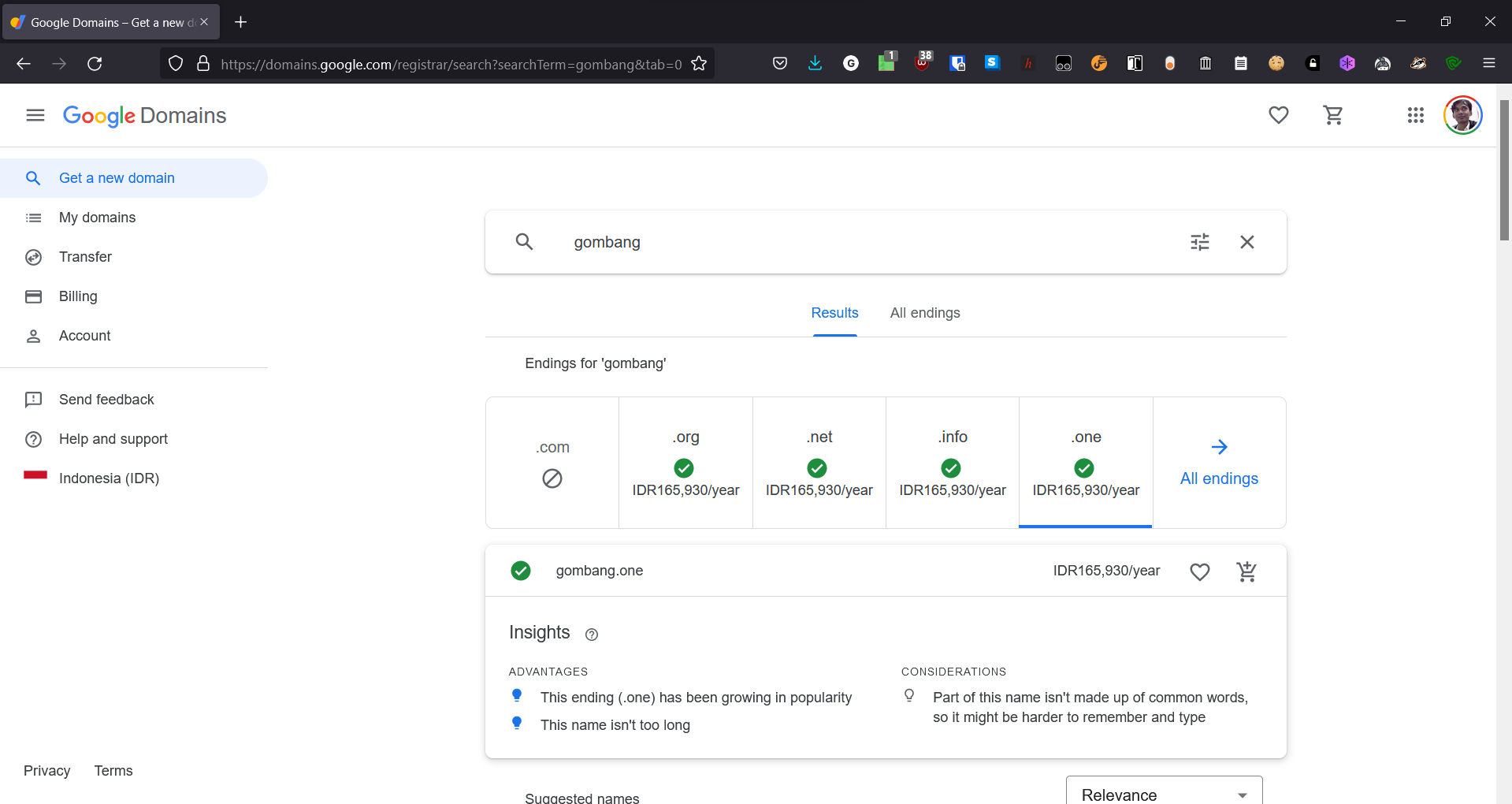Open the Privacy link
The height and width of the screenshot is (804, 1512).
pyautogui.click(x=46, y=771)
